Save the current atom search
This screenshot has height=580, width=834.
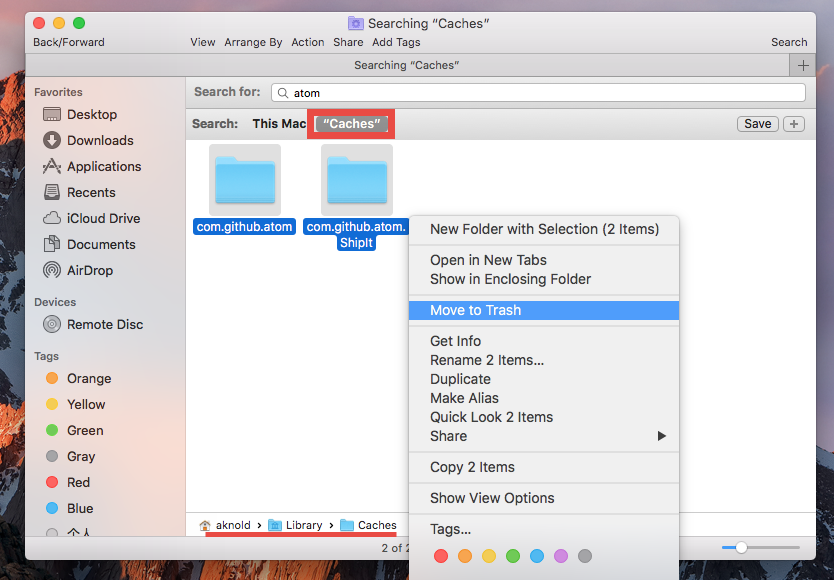[757, 124]
